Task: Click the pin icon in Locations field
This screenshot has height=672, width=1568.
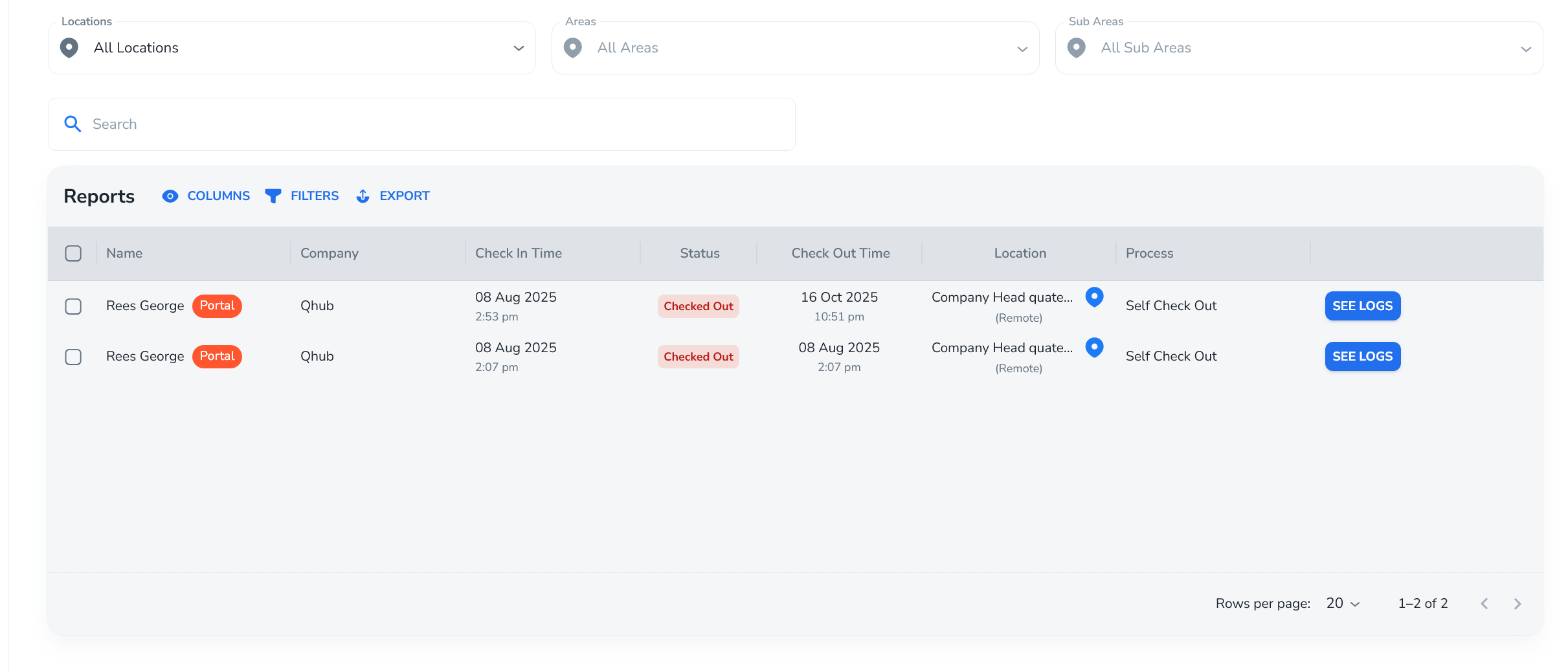Action: coord(69,48)
